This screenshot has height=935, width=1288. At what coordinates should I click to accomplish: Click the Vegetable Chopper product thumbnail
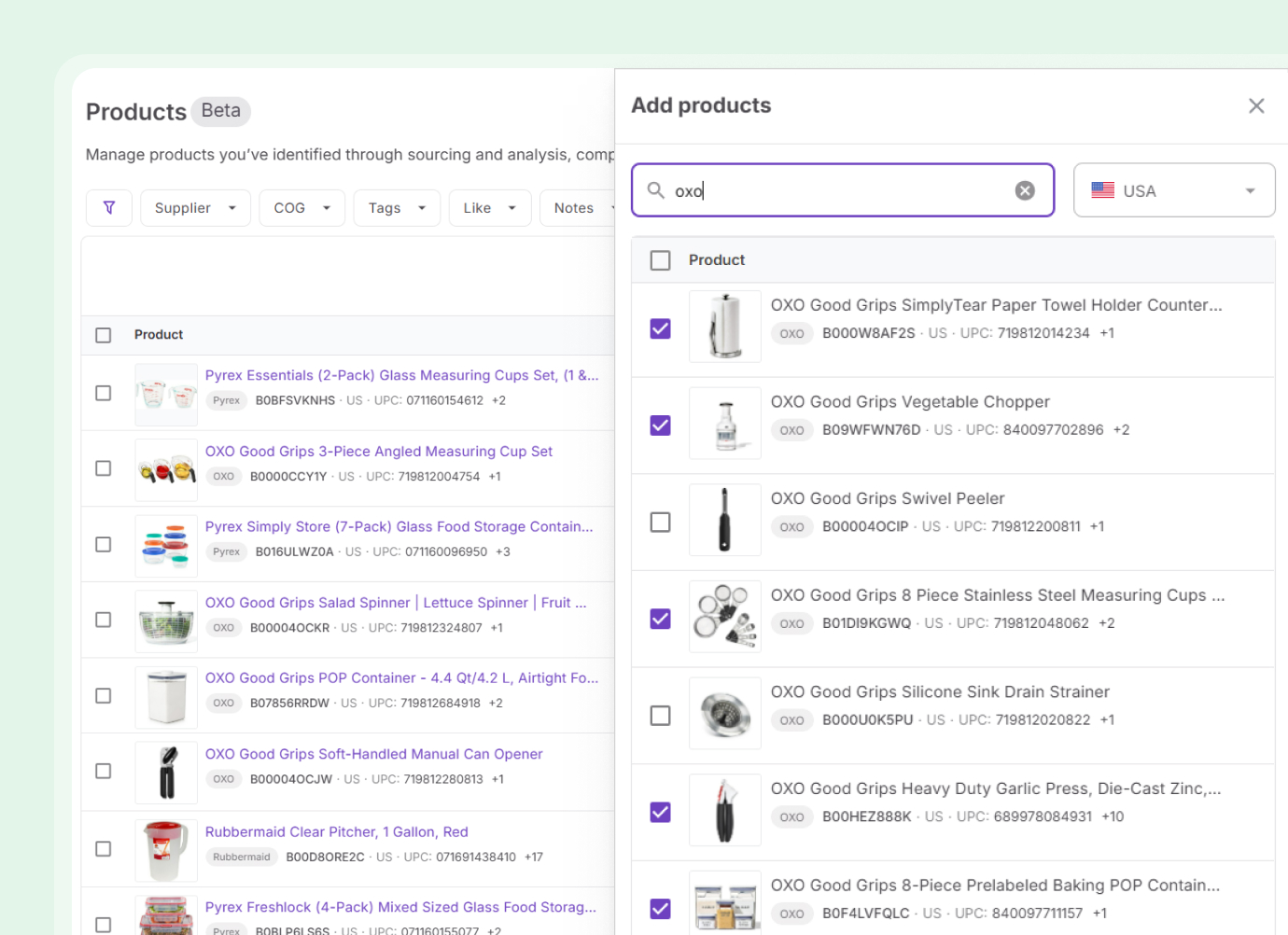click(x=724, y=424)
